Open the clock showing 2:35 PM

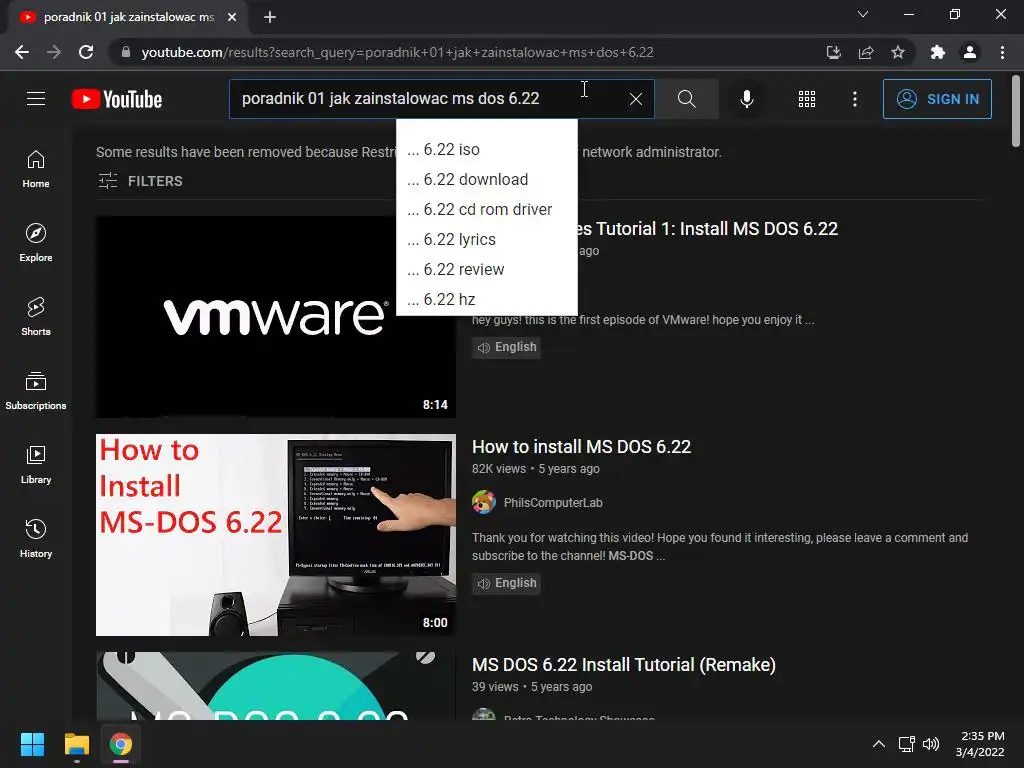pos(980,744)
